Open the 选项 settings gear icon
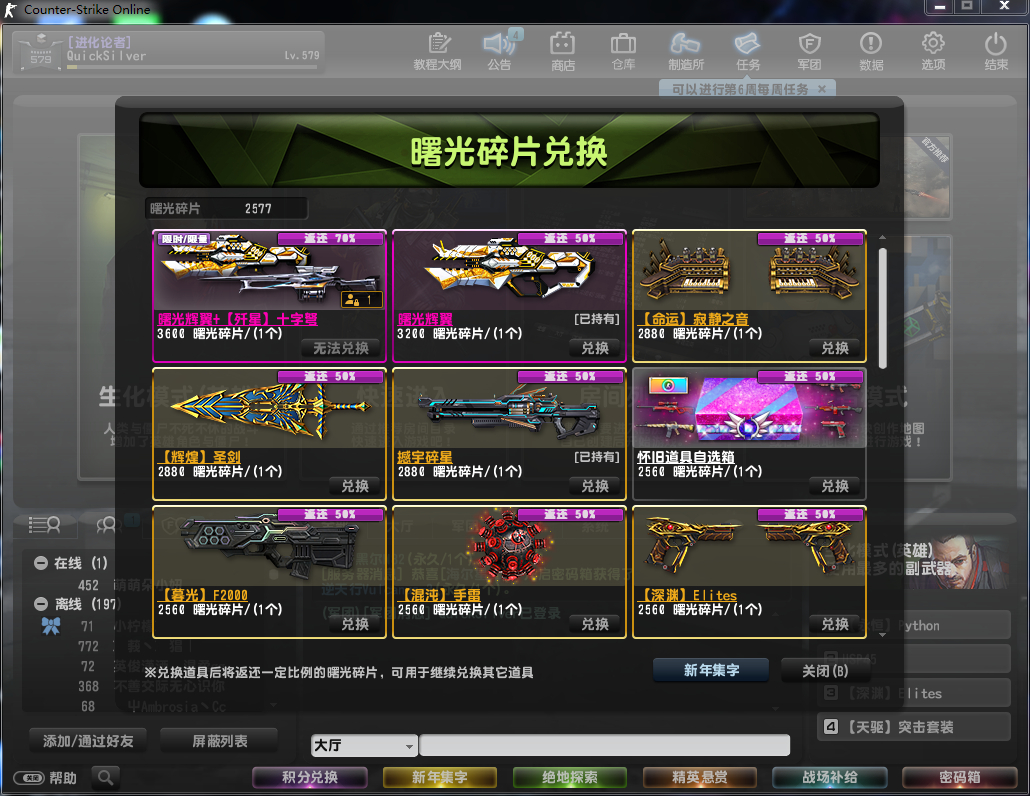1030x796 pixels. pyautogui.click(x=933, y=51)
